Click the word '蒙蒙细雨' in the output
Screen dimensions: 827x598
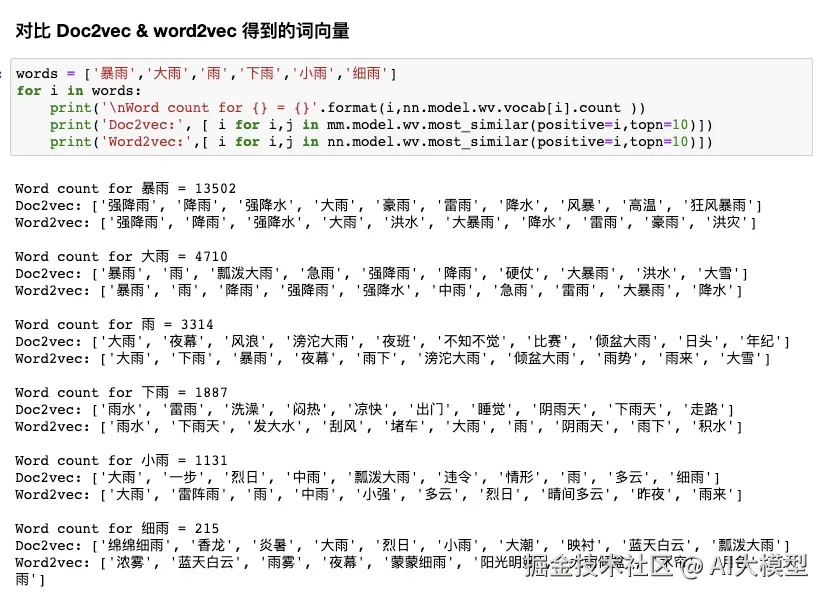pos(418,563)
